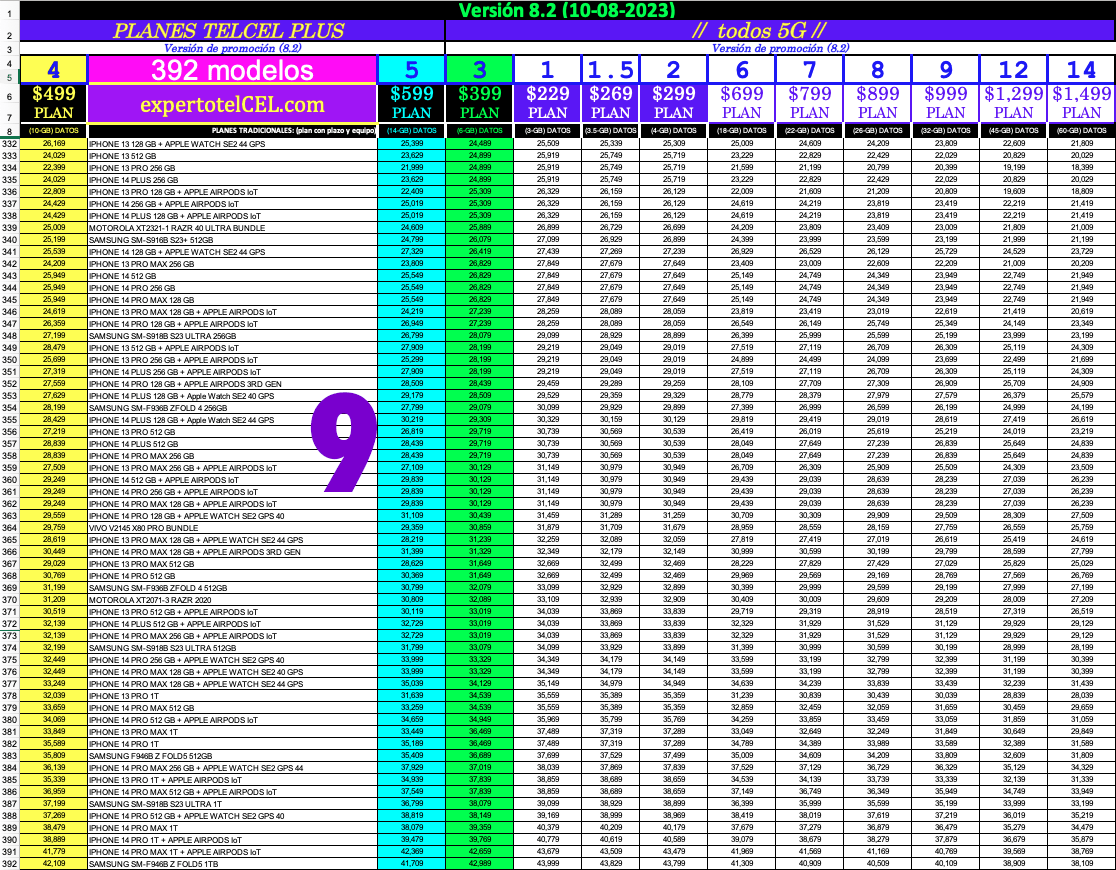1116x870 pixels.
Task: Select the "IPHONE 14 PRO 128 GB + APPLE AIRPODS 3RD GEN" cell
Action: pyautogui.click(x=232, y=384)
